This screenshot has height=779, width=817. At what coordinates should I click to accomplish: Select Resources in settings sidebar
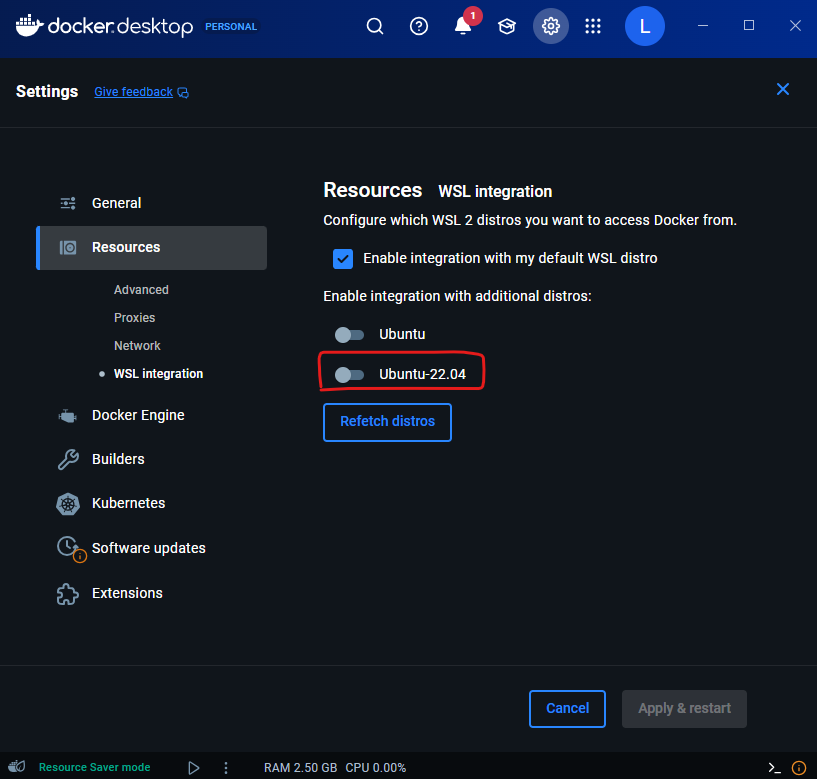click(152, 248)
